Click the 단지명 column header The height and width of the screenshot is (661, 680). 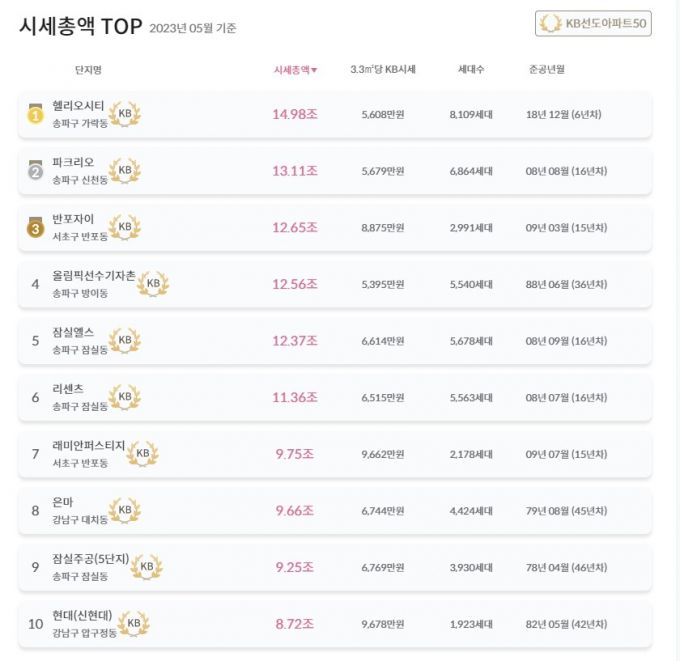88,70
